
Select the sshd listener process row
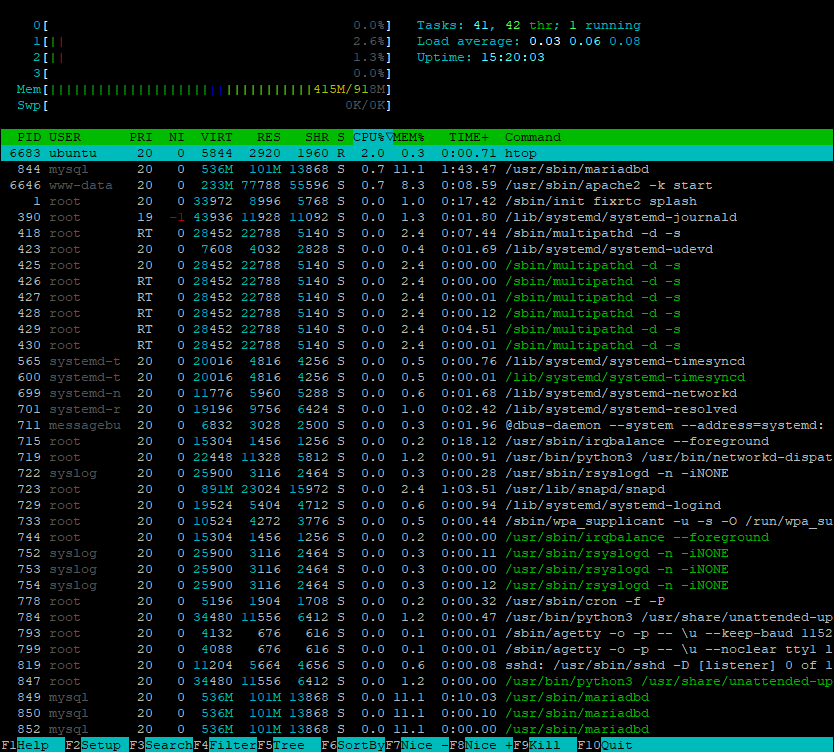tap(417, 665)
